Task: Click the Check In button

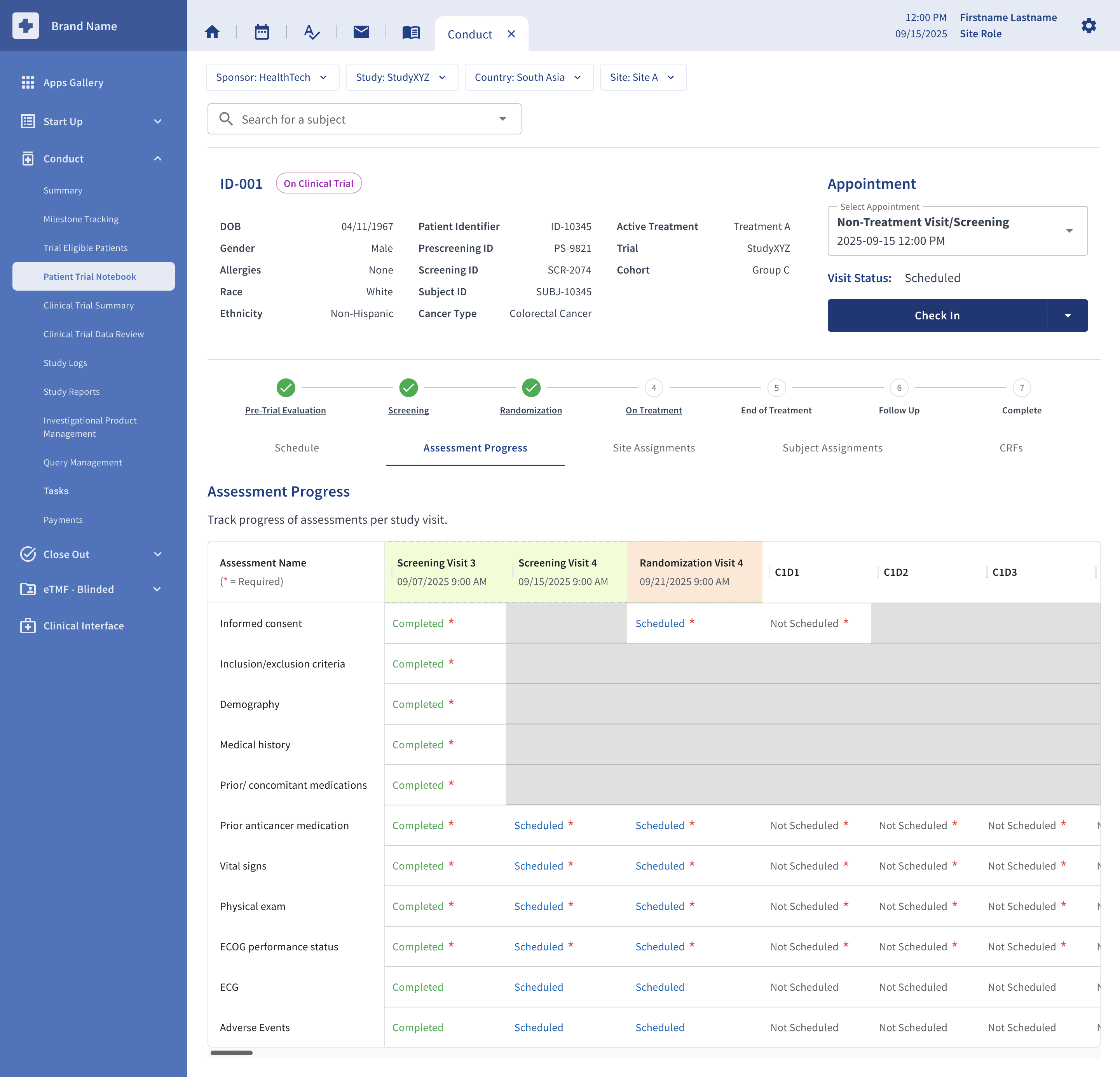Action: (x=937, y=315)
